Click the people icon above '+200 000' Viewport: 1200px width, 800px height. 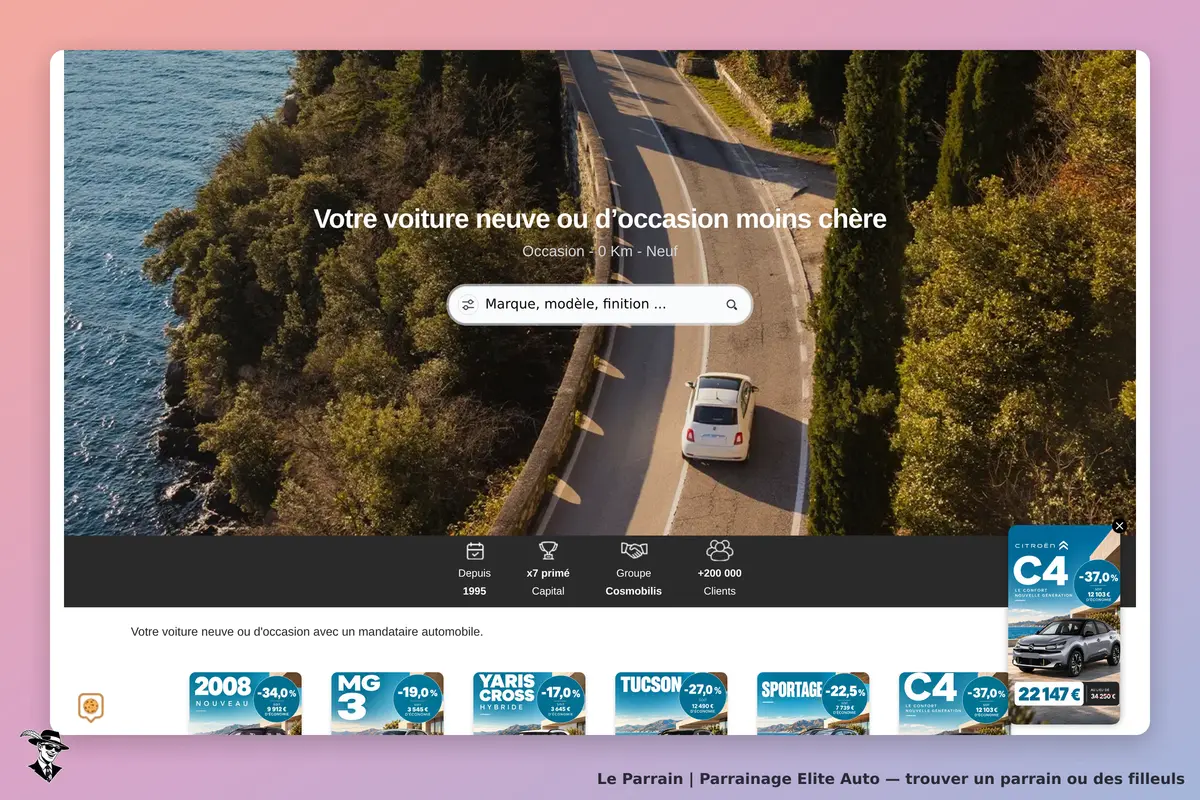(x=719, y=550)
